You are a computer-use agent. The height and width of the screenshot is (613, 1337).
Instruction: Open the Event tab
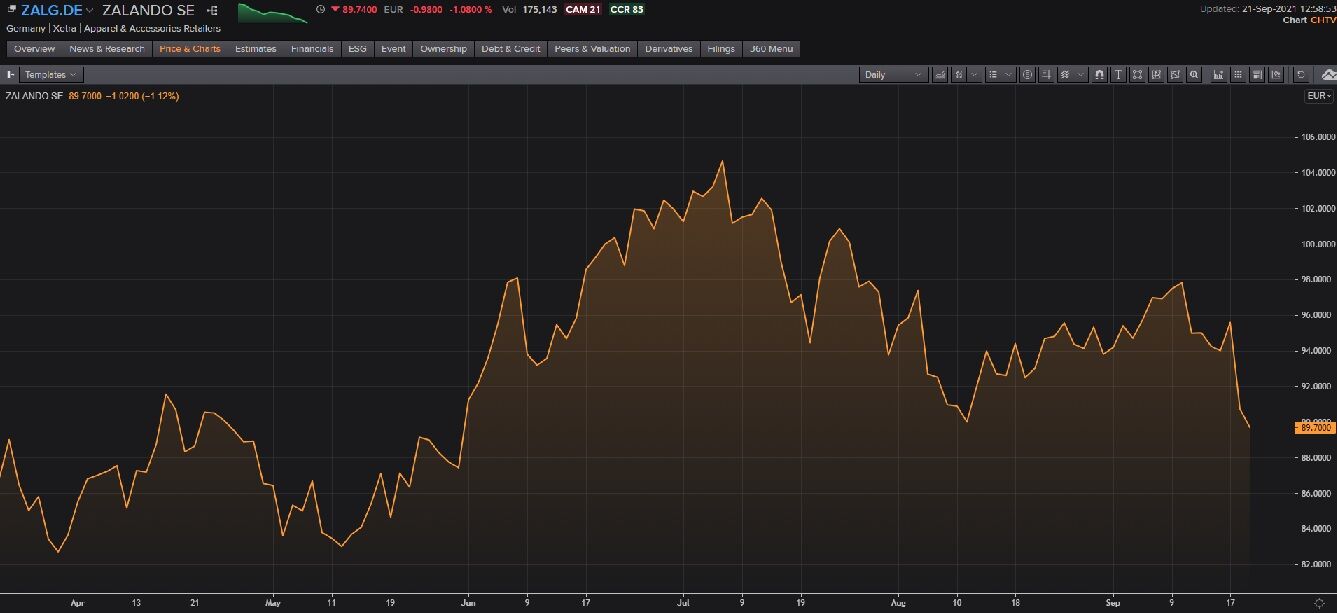(393, 49)
